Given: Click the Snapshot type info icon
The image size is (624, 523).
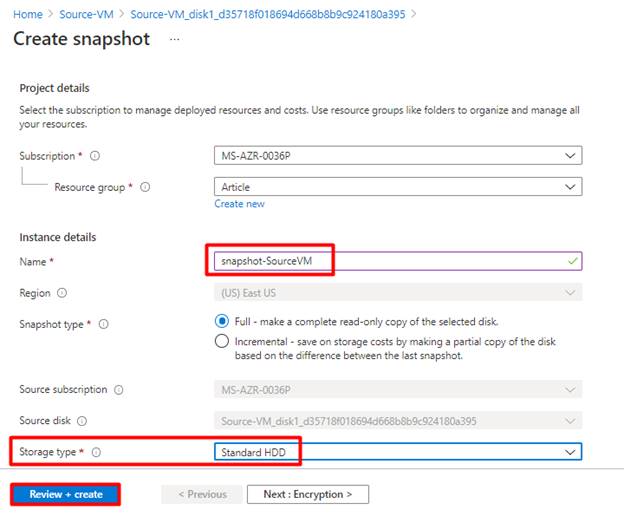Looking at the screenshot, I should [x=104, y=324].
